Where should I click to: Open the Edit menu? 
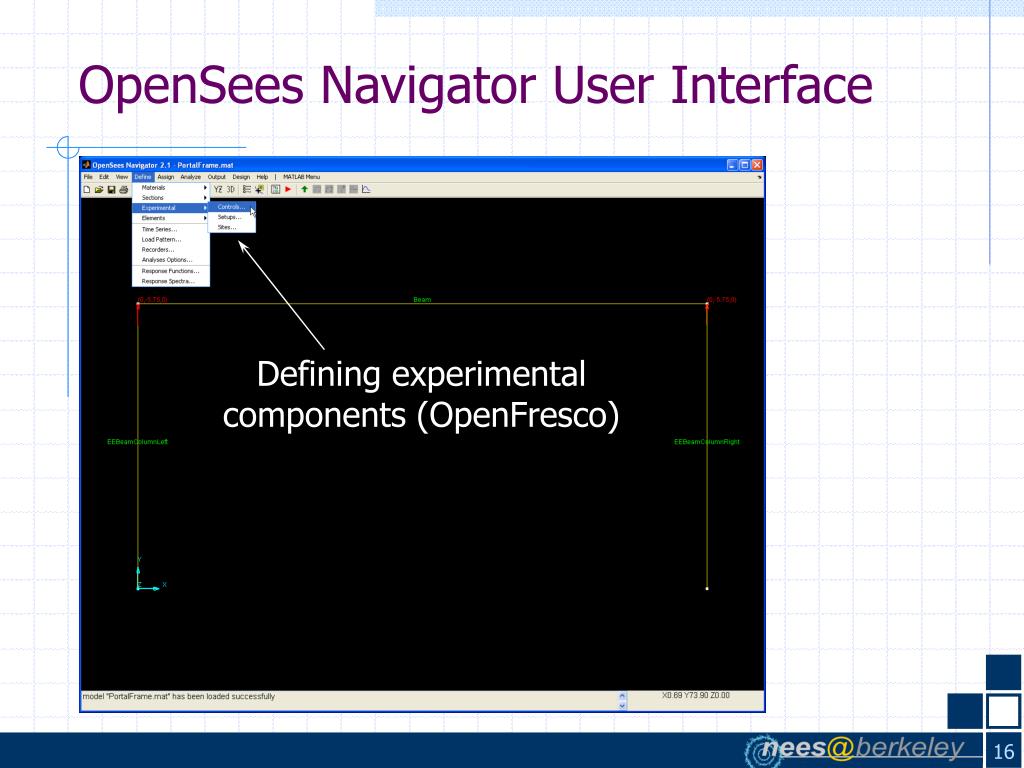pyautogui.click(x=104, y=177)
